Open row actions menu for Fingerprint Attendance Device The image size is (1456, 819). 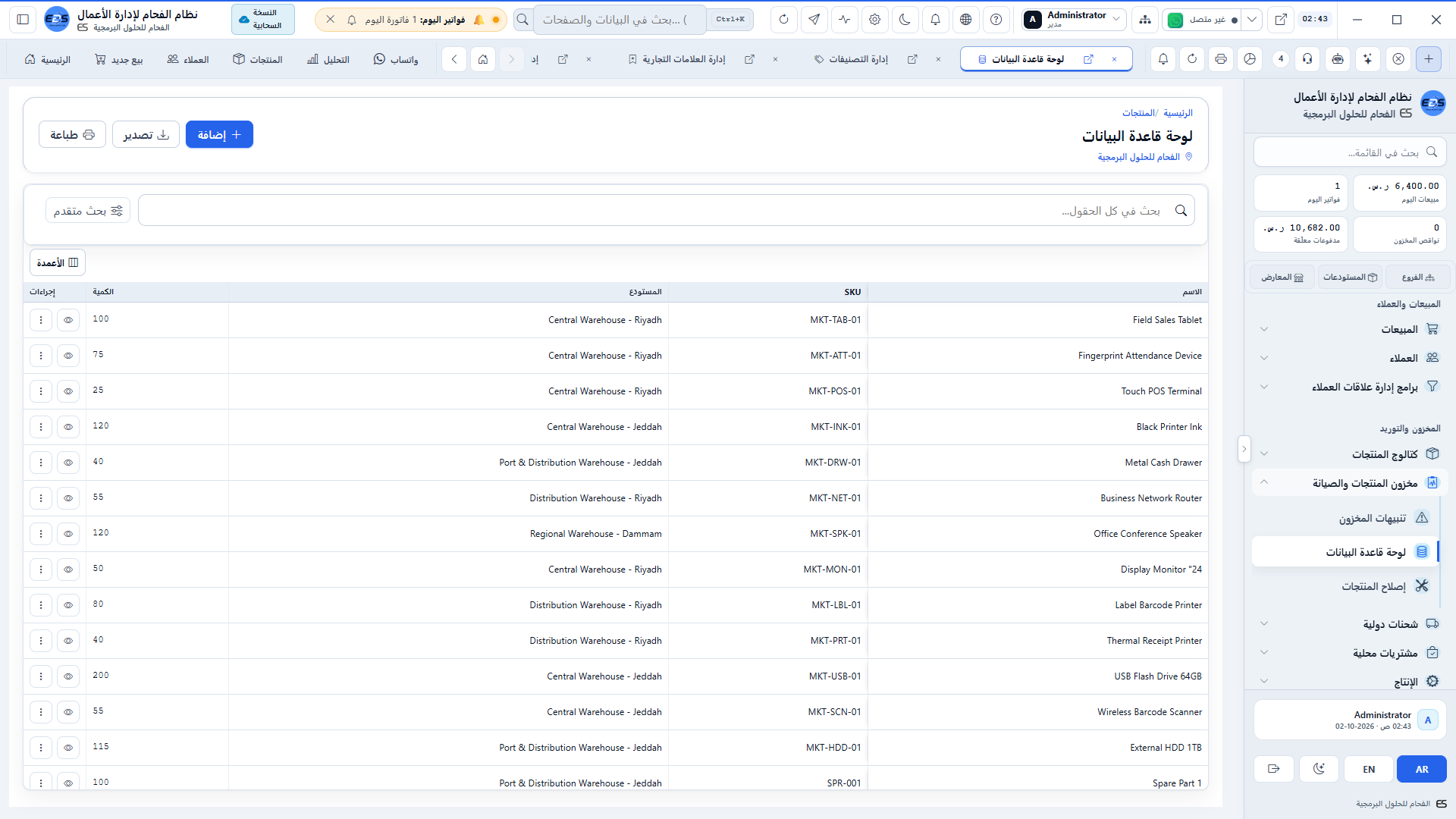[41, 356]
